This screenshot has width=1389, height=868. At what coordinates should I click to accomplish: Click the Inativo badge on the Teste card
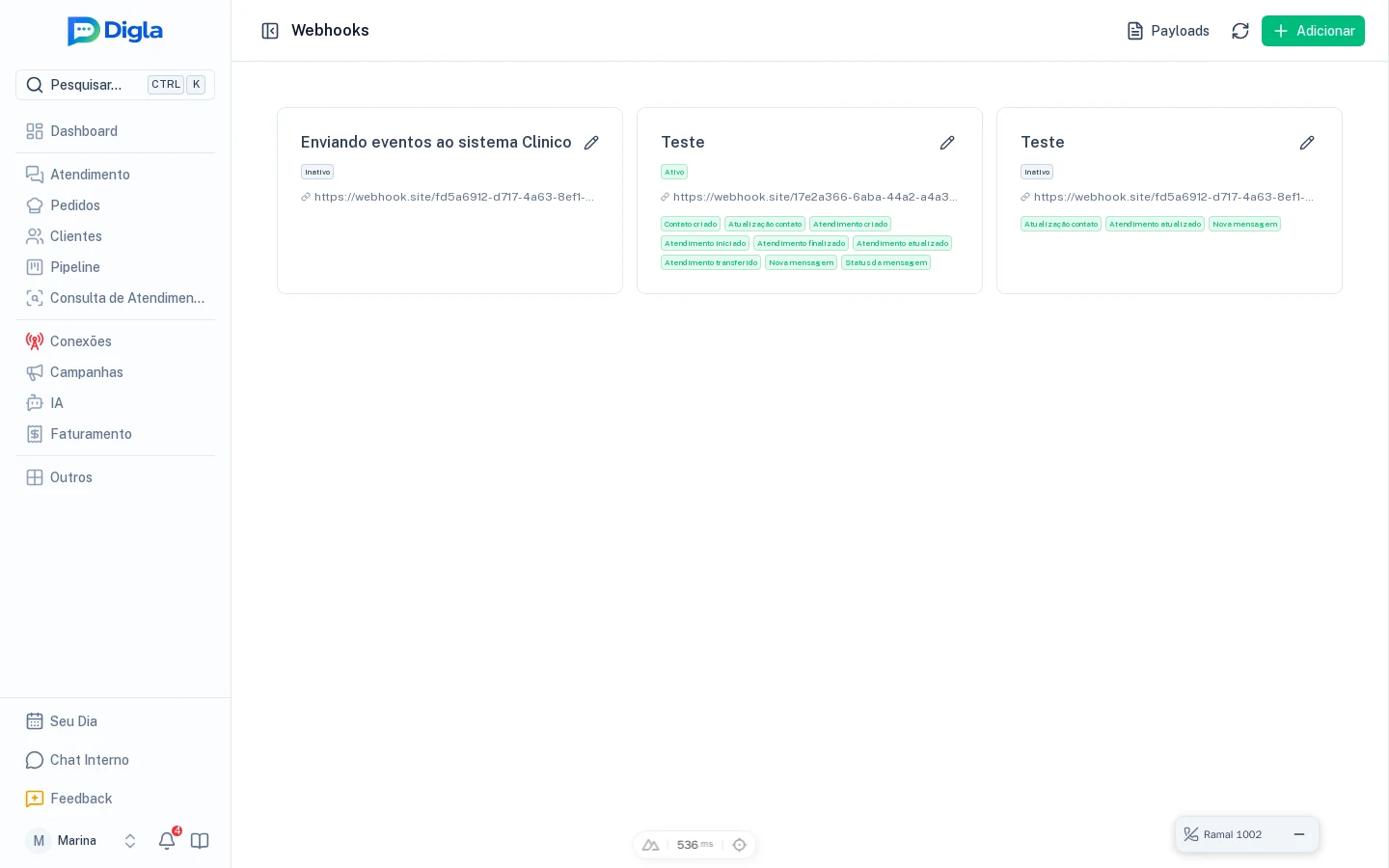pyautogui.click(x=1037, y=172)
